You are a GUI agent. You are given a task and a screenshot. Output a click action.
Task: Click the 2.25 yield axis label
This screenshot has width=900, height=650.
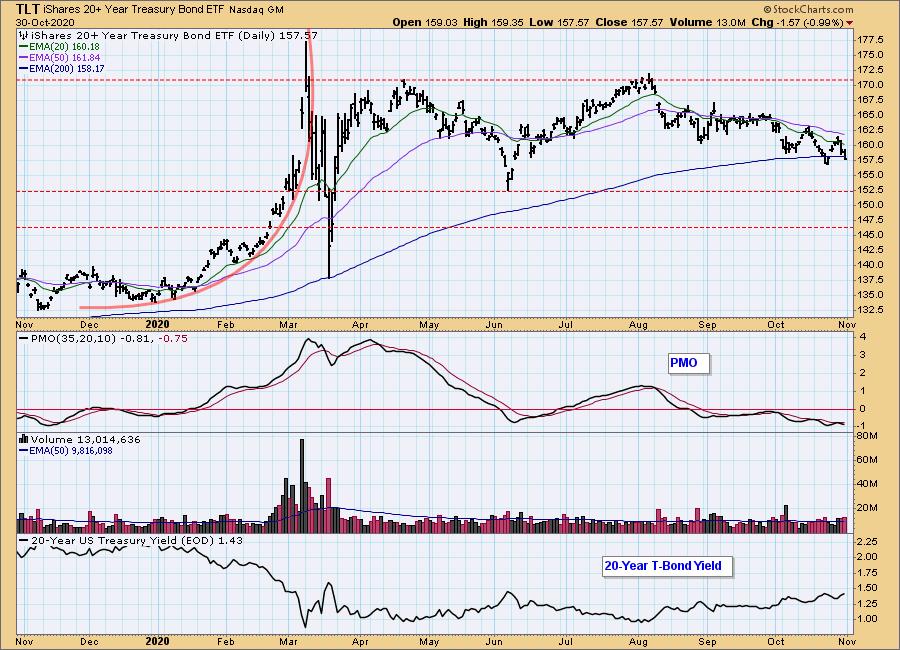tap(867, 541)
